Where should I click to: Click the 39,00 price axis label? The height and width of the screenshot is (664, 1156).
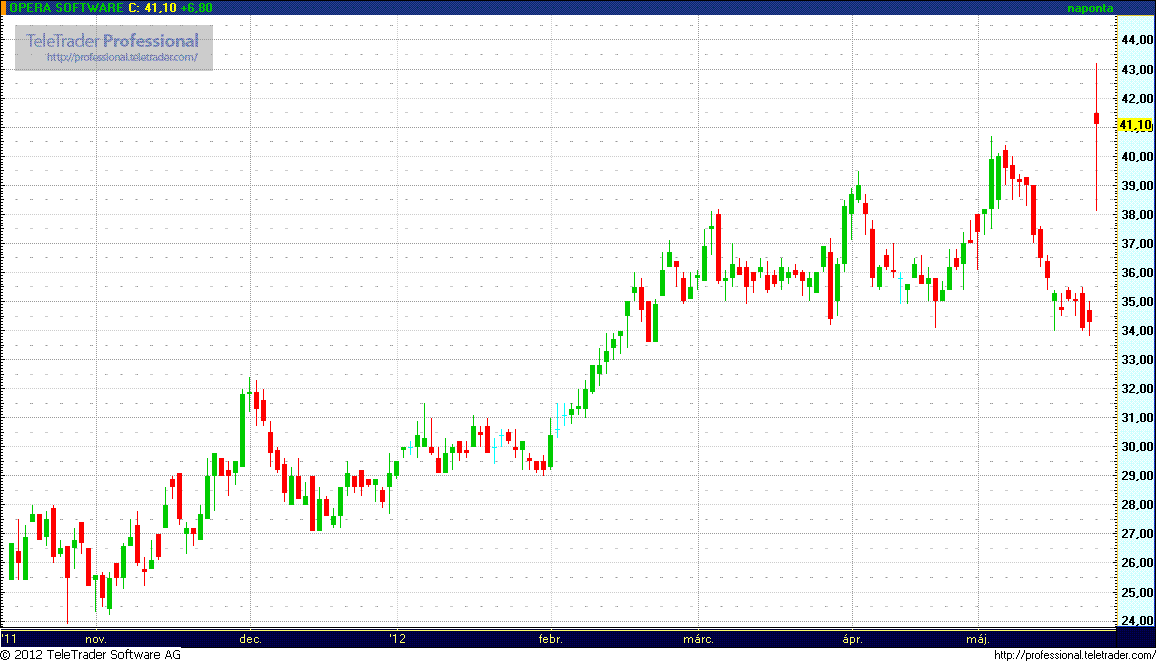[1137, 185]
